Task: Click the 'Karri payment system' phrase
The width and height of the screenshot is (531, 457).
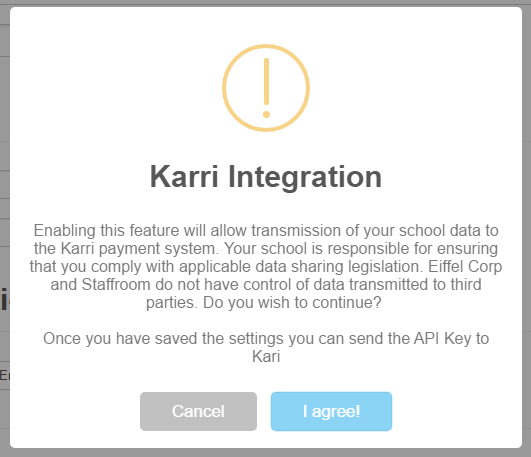Action: pos(138,249)
